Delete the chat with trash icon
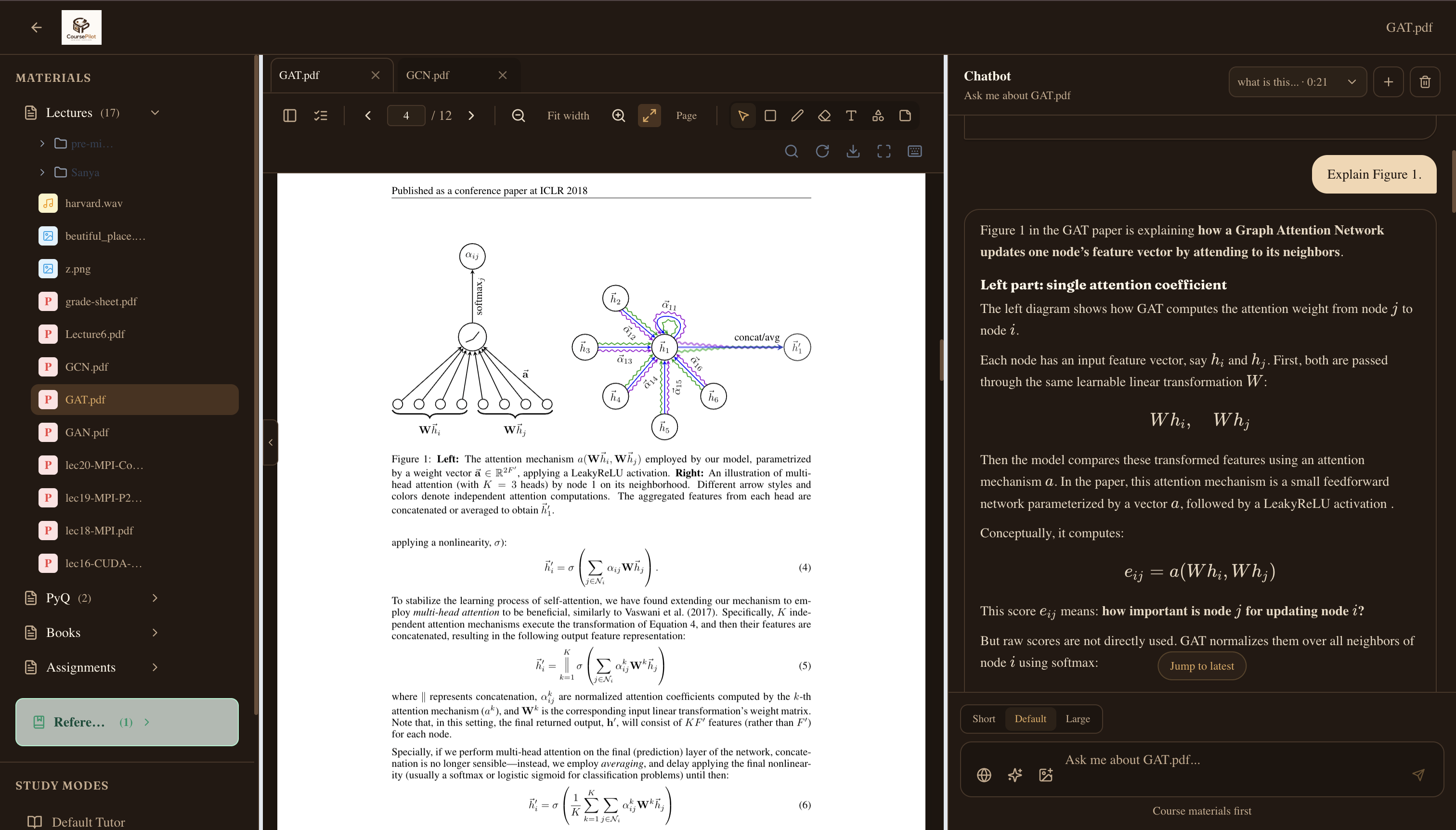1456x830 pixels. (x=1425, y=82)
